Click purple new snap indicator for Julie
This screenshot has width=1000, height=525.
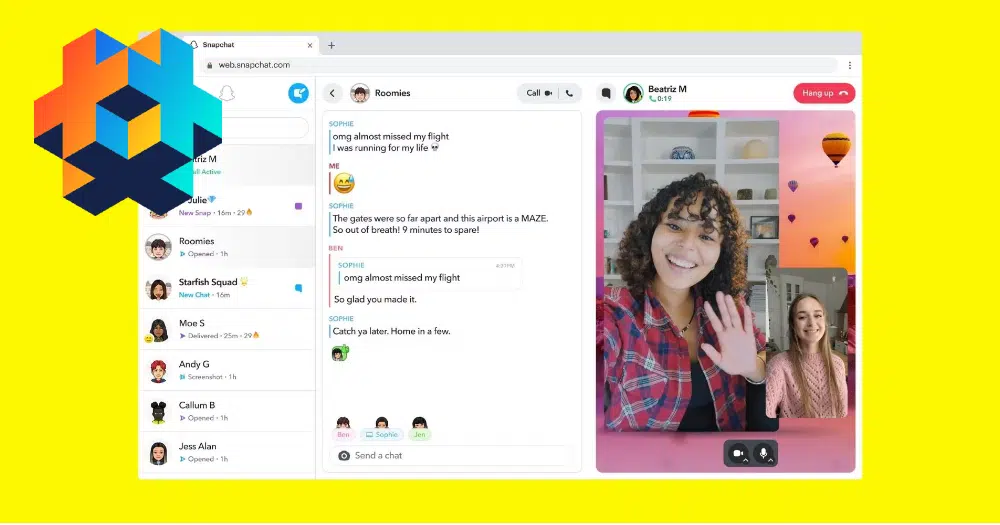(298, 206)
